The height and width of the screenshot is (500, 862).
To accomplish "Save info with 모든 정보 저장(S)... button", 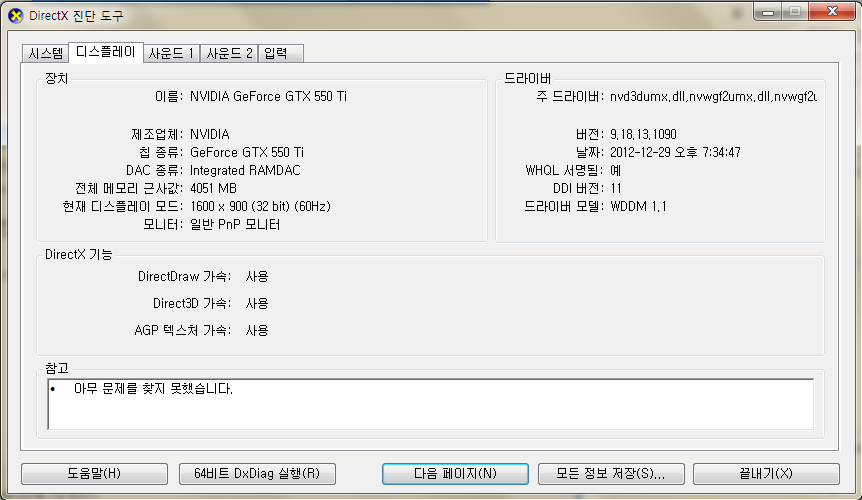I will pyautogui.click(x=611, y=474).
